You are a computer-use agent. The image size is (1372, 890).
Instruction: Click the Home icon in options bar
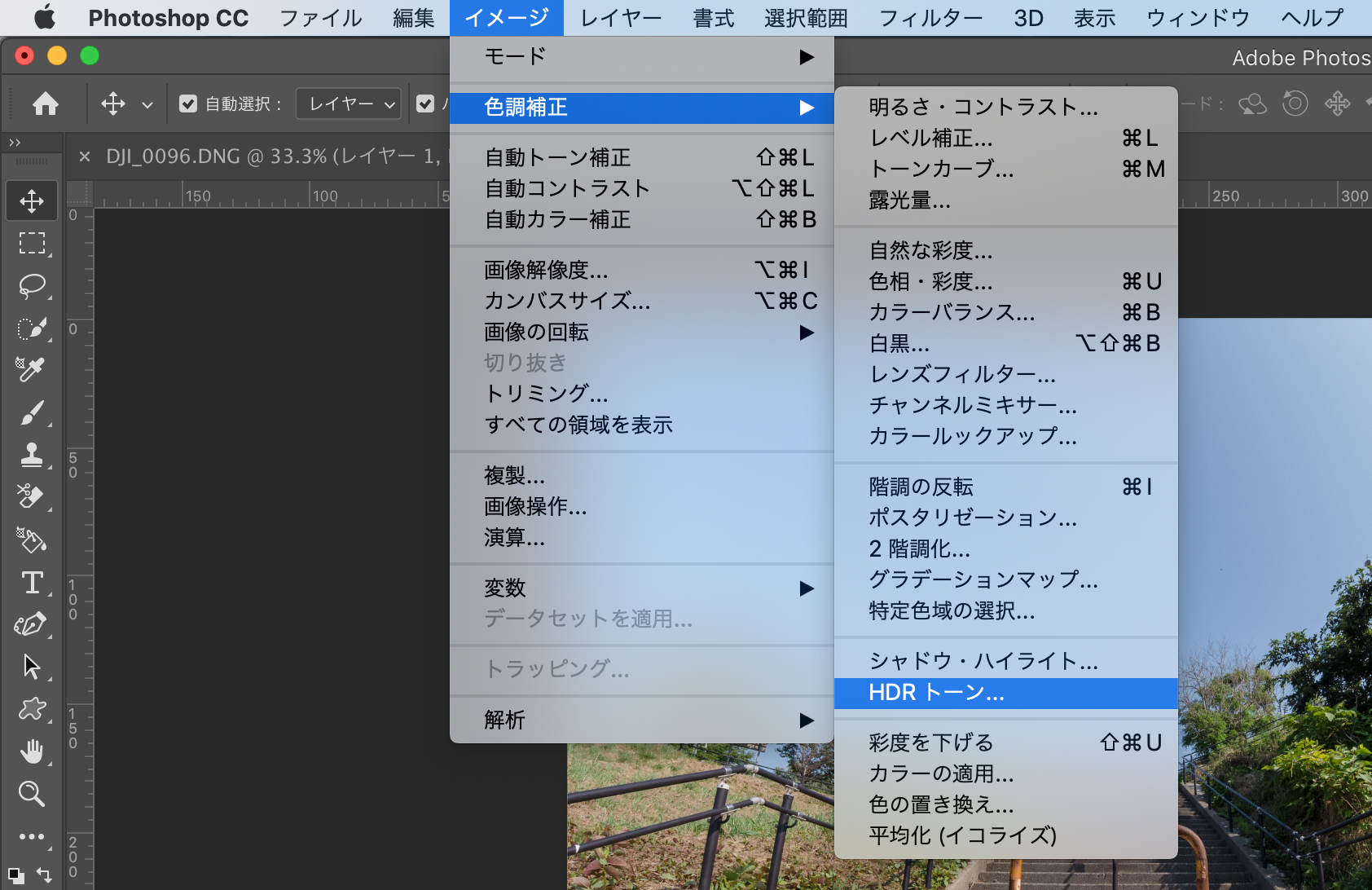[x=46, y=104]
